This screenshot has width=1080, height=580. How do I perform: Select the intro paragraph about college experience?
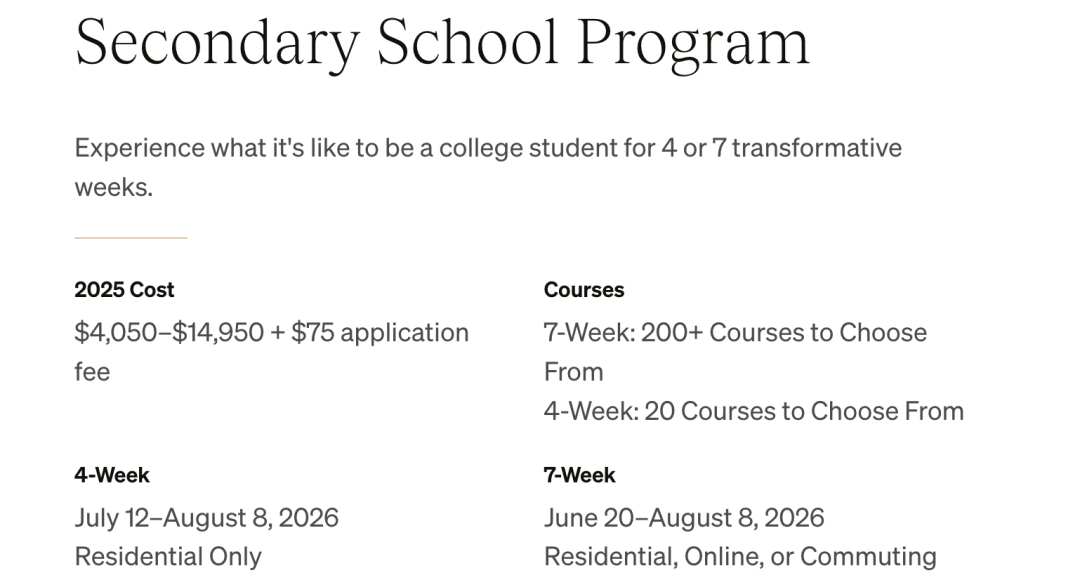point(488,167)
